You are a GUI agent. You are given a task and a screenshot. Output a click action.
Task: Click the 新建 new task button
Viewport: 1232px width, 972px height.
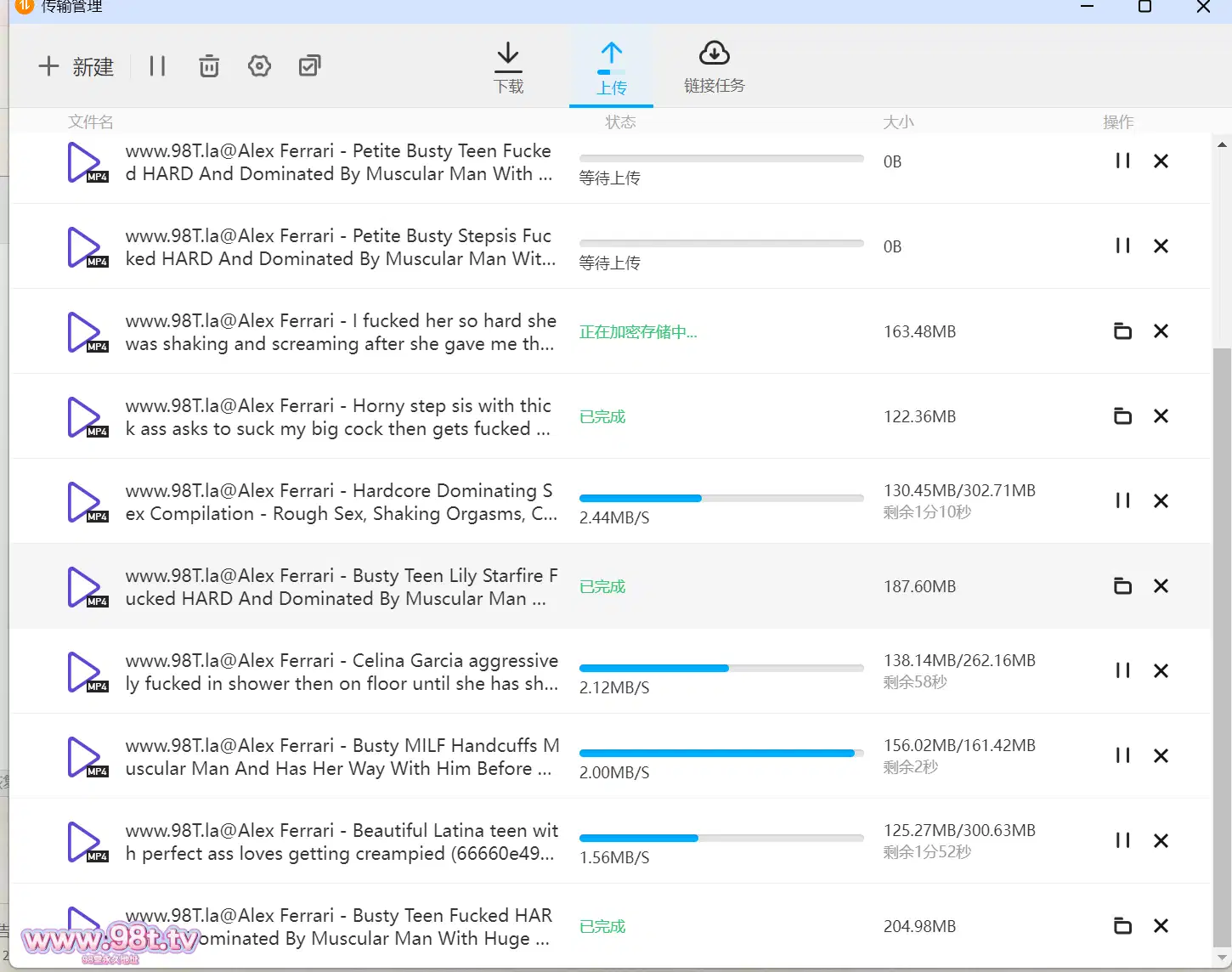76,66
